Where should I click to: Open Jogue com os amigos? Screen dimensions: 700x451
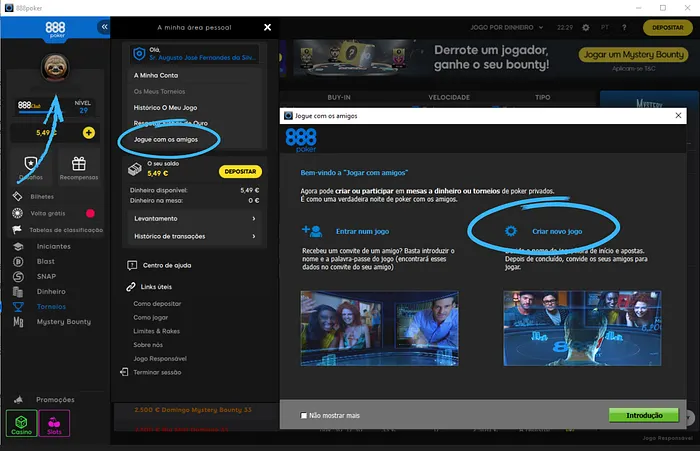166,140
